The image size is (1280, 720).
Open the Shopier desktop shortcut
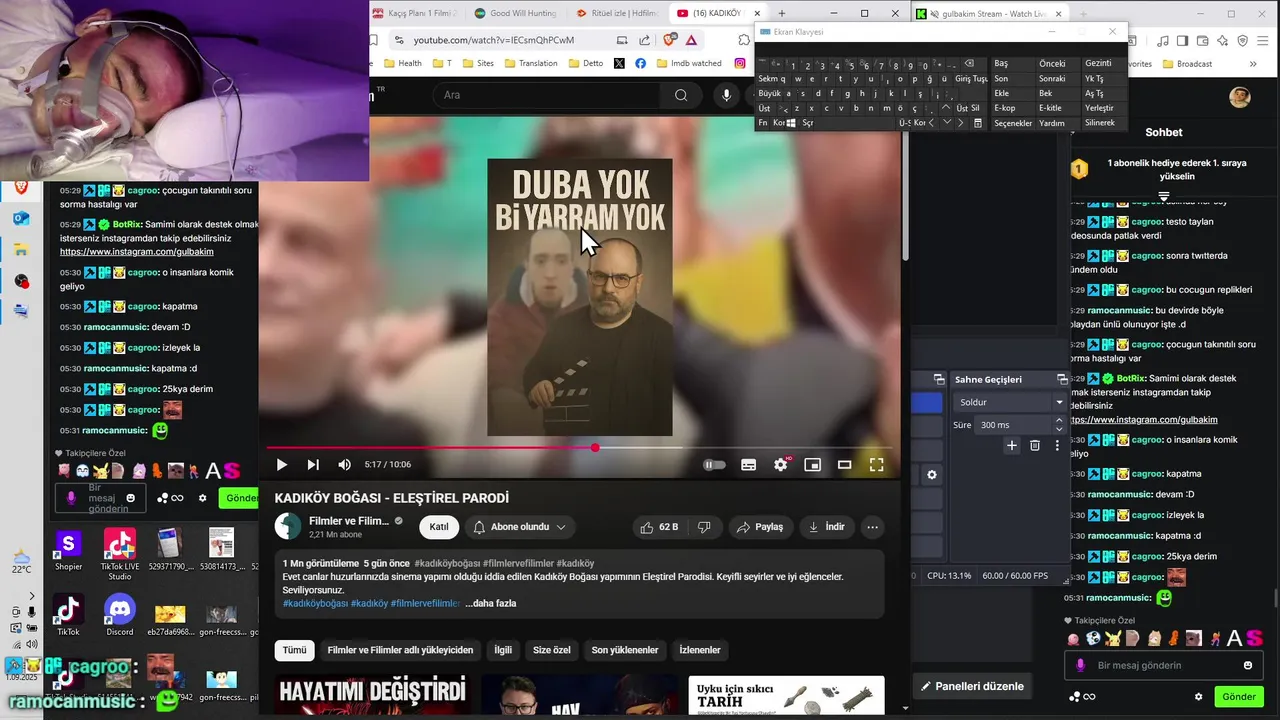[68, 551]
